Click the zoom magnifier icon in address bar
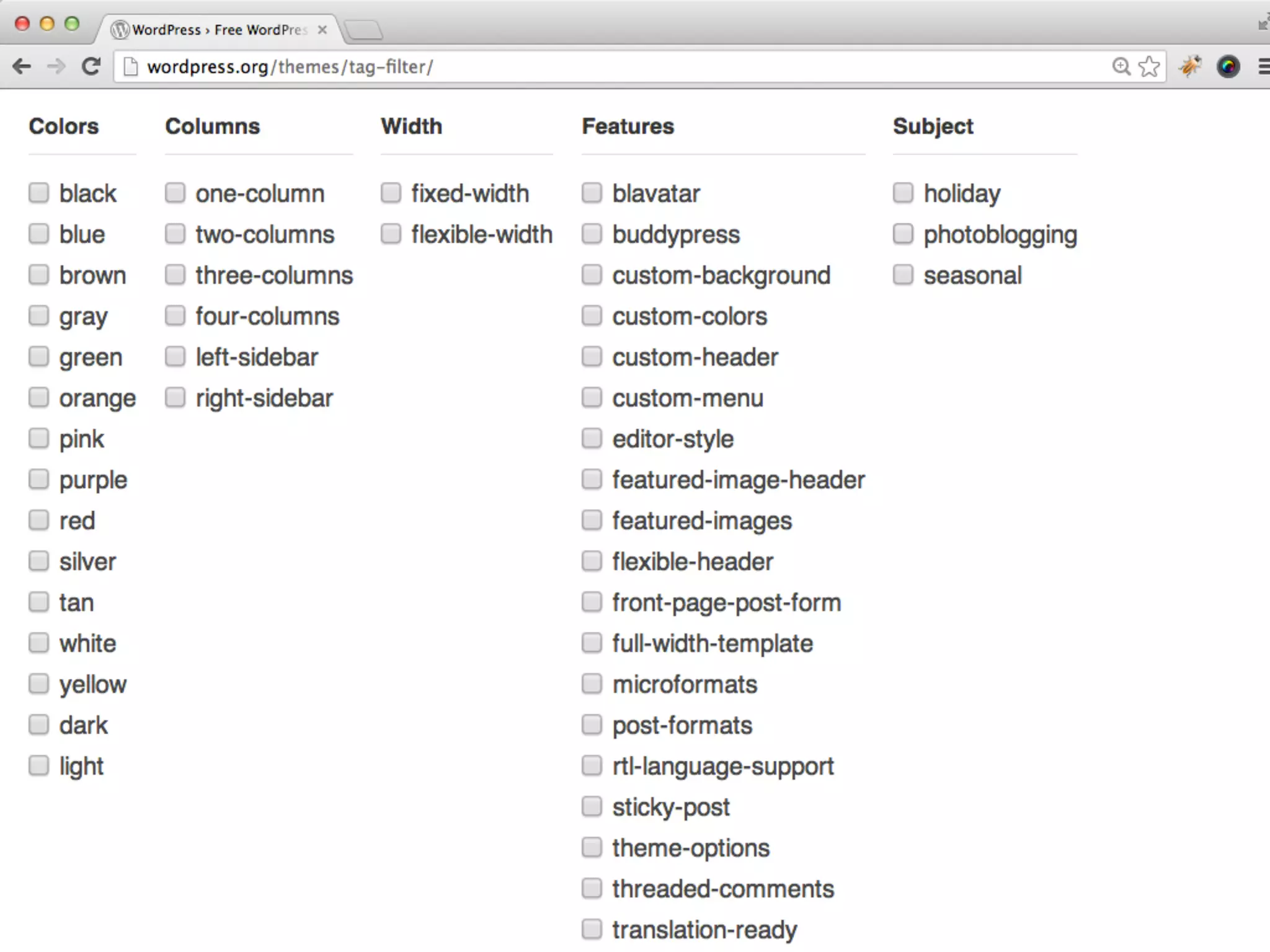 click(x=1121, y=66)
